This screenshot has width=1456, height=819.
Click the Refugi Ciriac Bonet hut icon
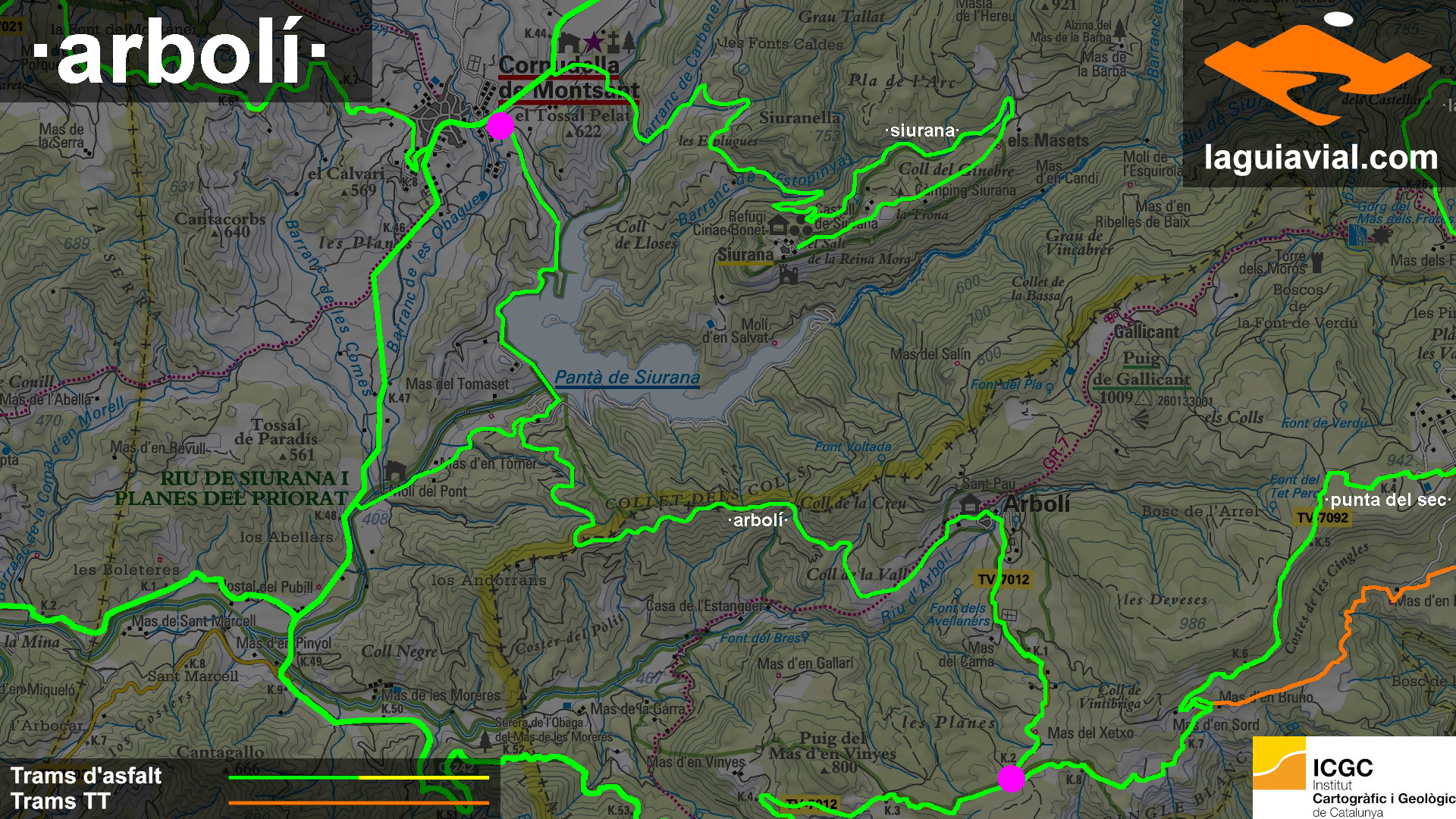tap(778, 225)
